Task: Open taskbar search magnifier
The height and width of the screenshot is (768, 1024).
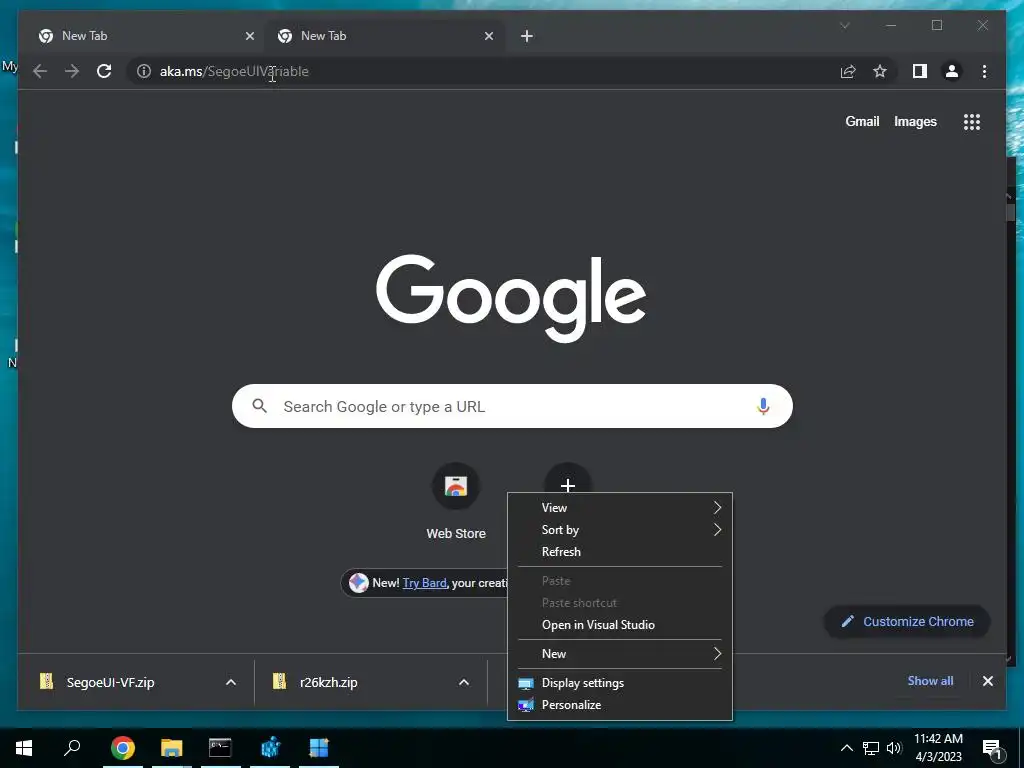Action: [x=72, y=748]
